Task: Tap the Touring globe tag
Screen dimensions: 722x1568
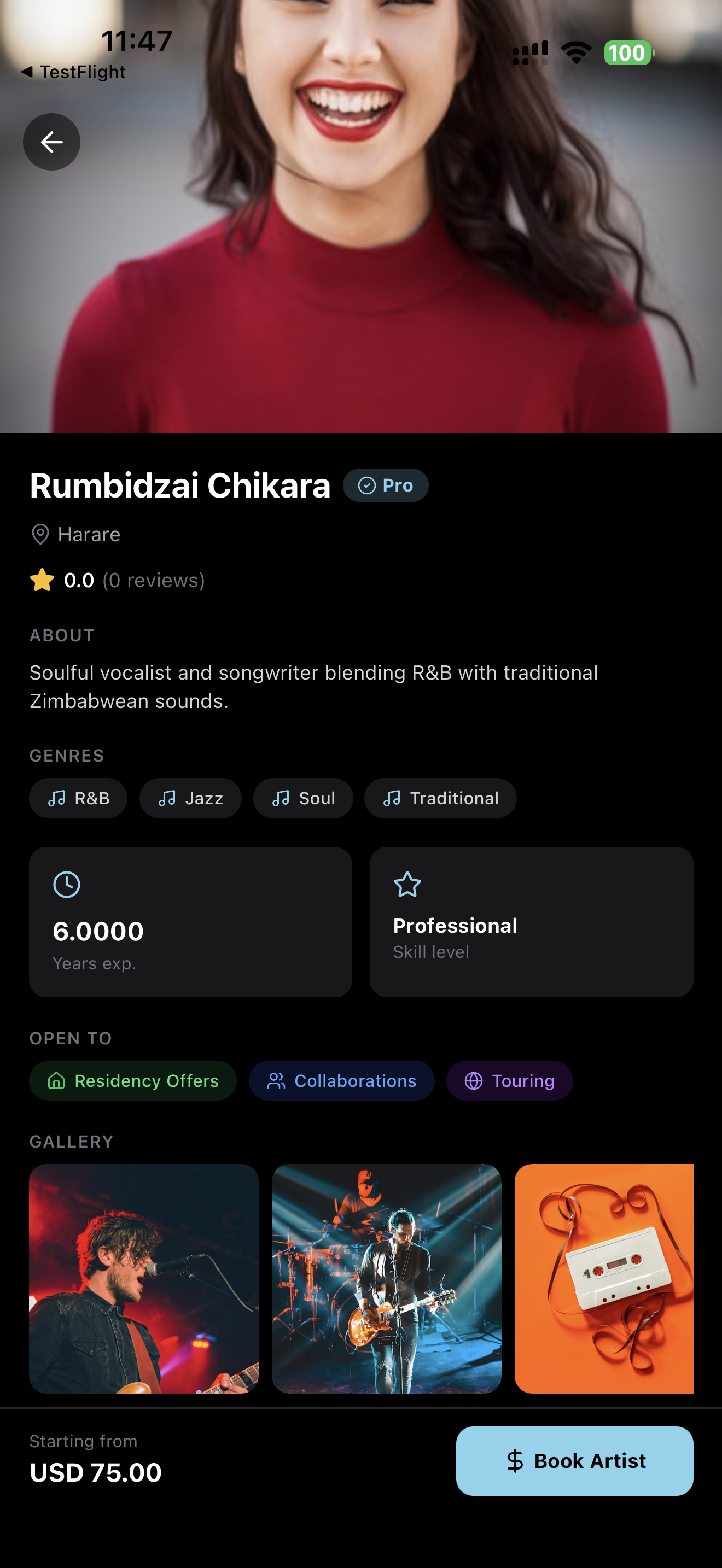Action: (x=510, y=1080)
